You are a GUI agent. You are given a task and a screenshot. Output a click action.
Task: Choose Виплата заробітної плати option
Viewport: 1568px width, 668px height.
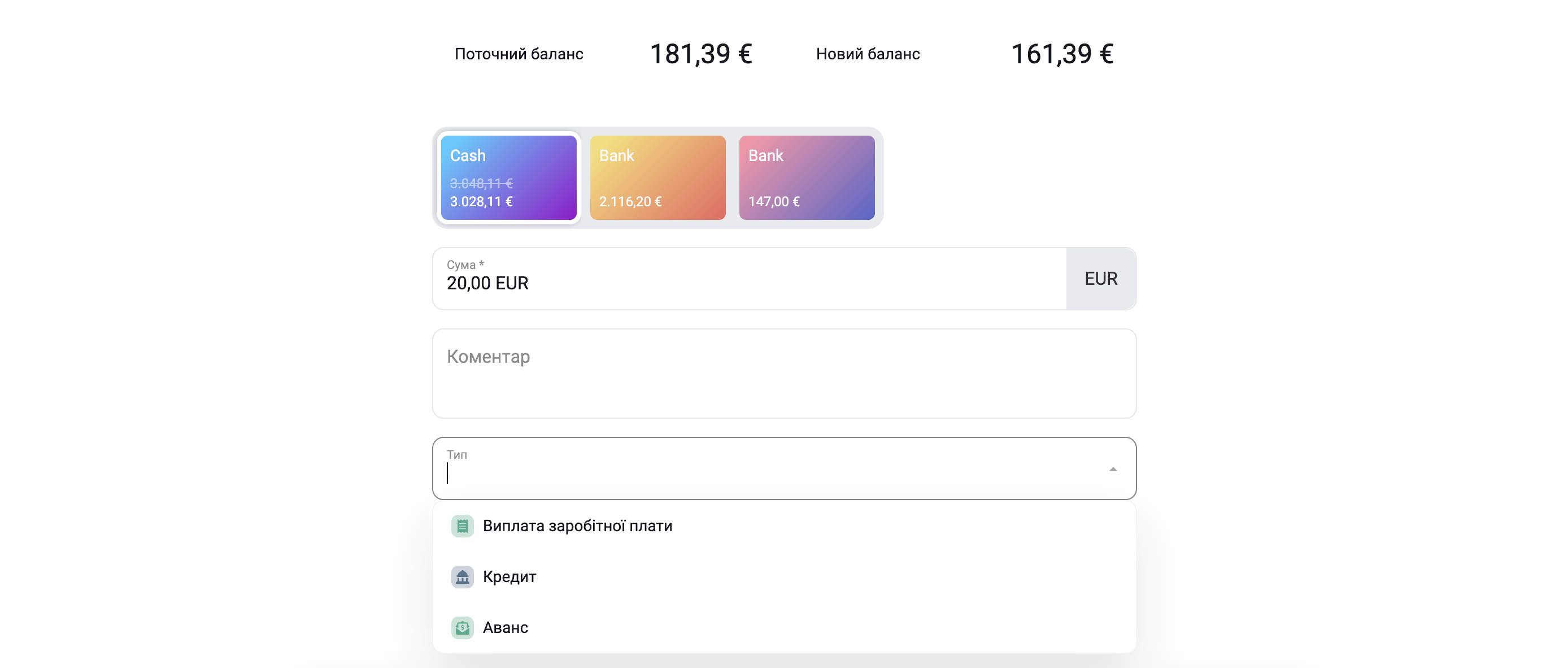coord(784,526)
